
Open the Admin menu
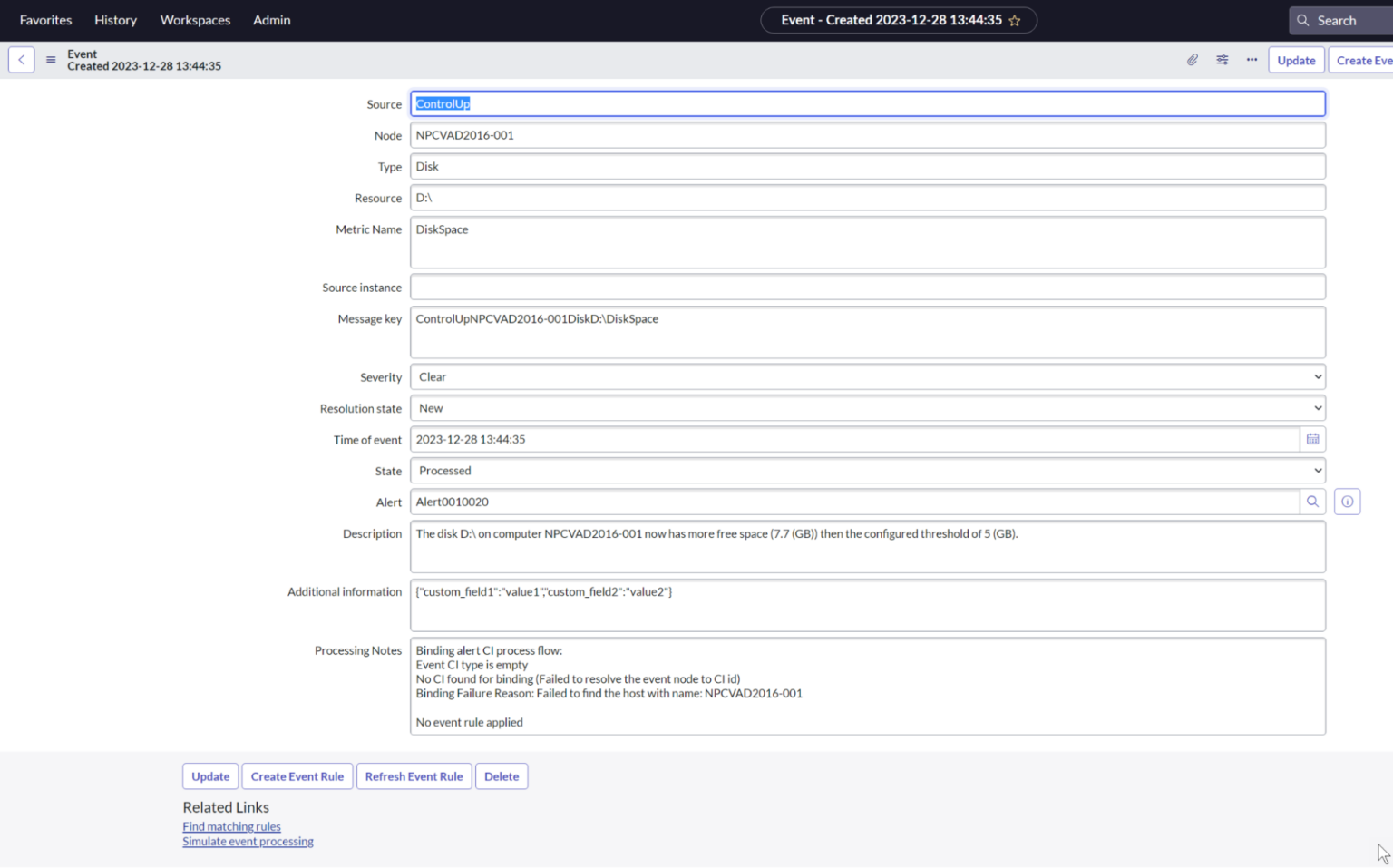[271, 20]
